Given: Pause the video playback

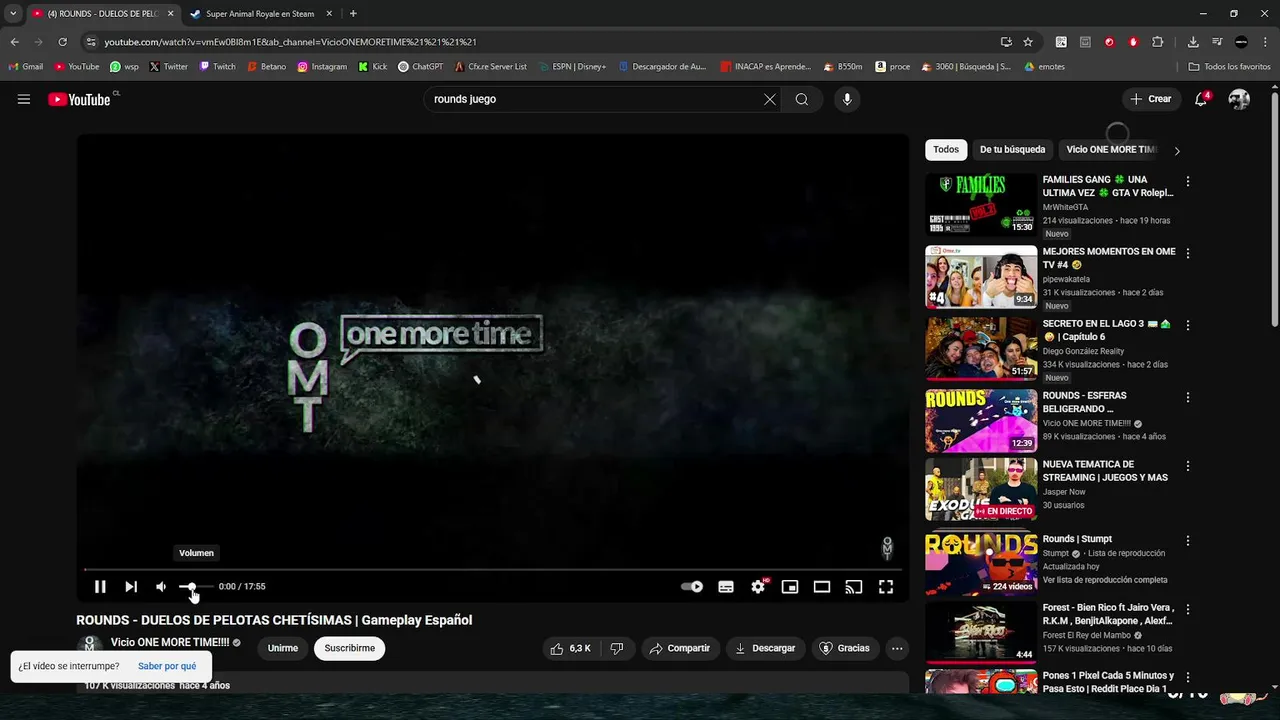Looking at the screenshot, I should [100, 587].
